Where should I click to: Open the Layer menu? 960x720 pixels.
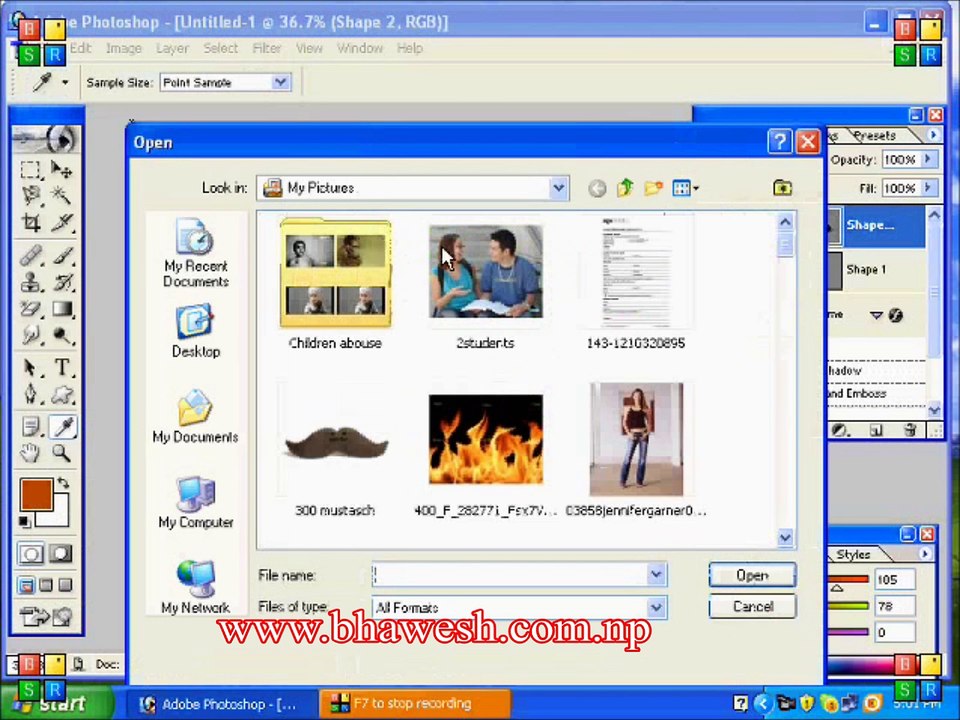172,48
